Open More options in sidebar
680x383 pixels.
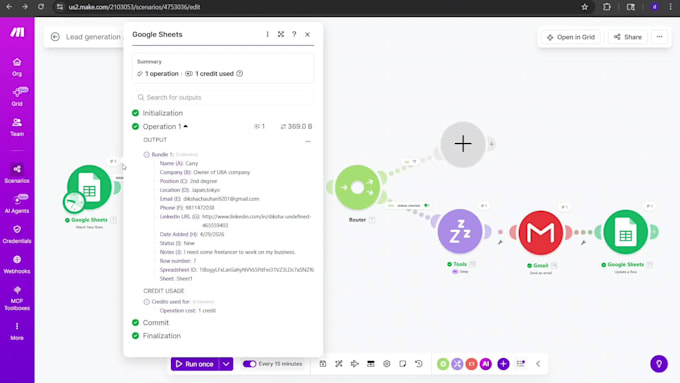point(17,331)
